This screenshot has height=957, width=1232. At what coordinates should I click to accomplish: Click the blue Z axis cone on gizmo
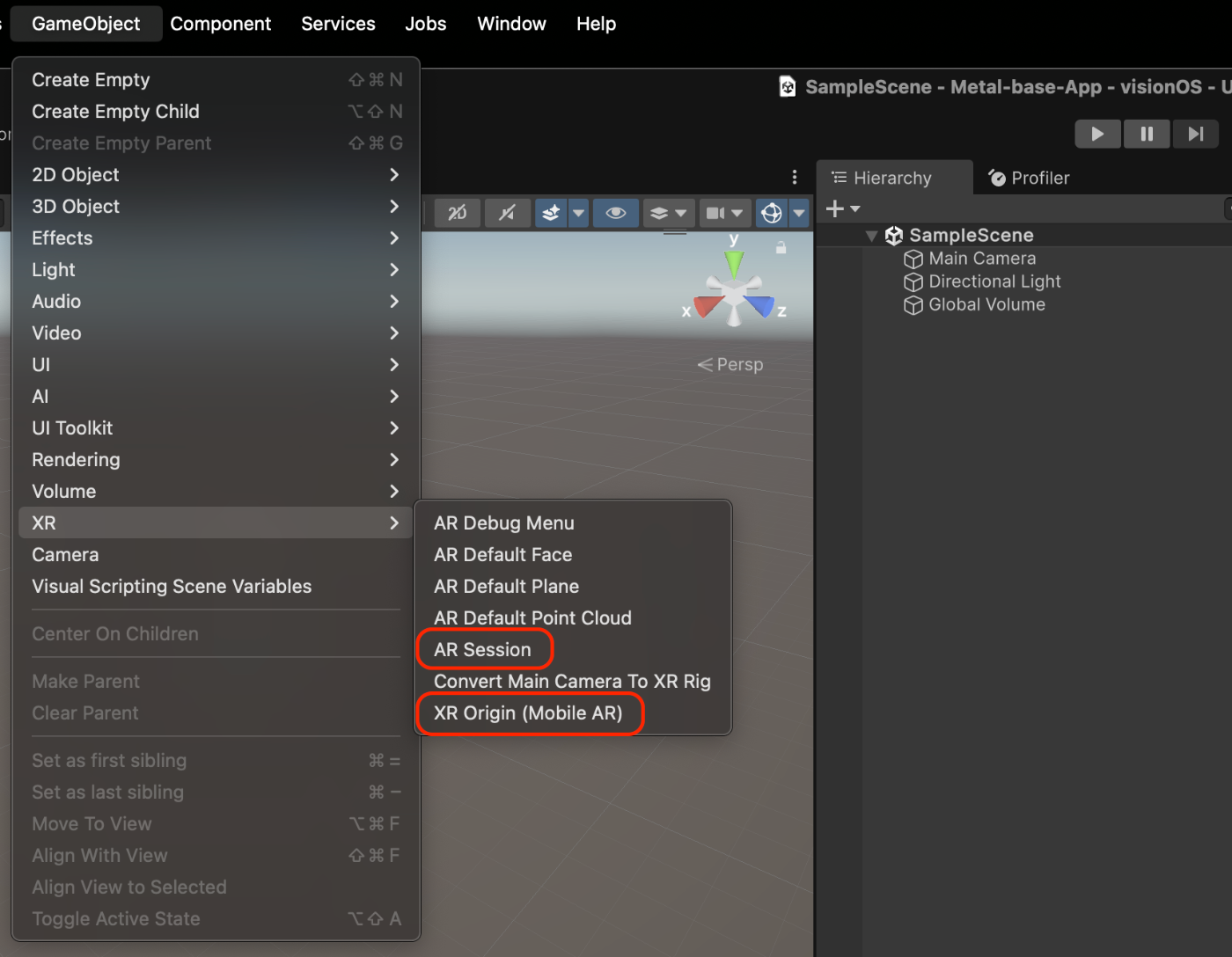[759, 304]
